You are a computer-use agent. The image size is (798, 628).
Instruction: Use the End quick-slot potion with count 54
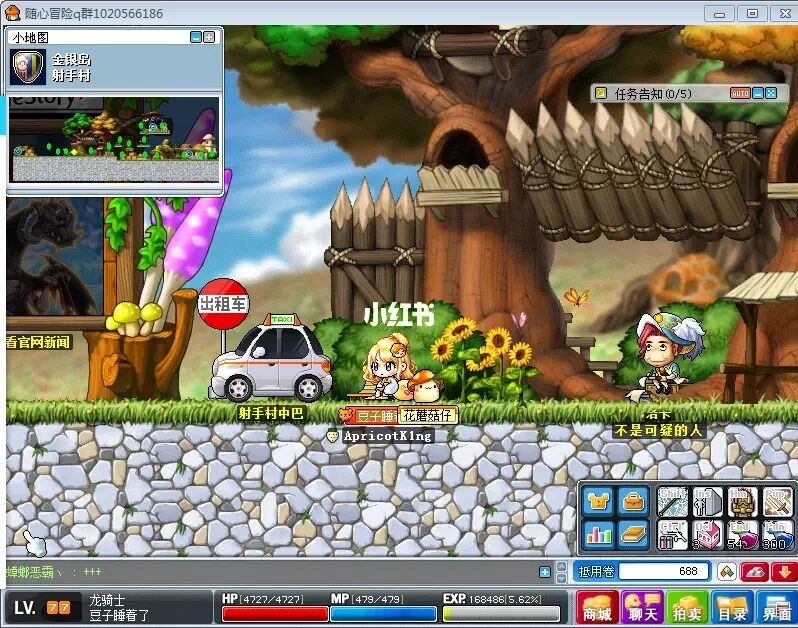pos(743,535)
